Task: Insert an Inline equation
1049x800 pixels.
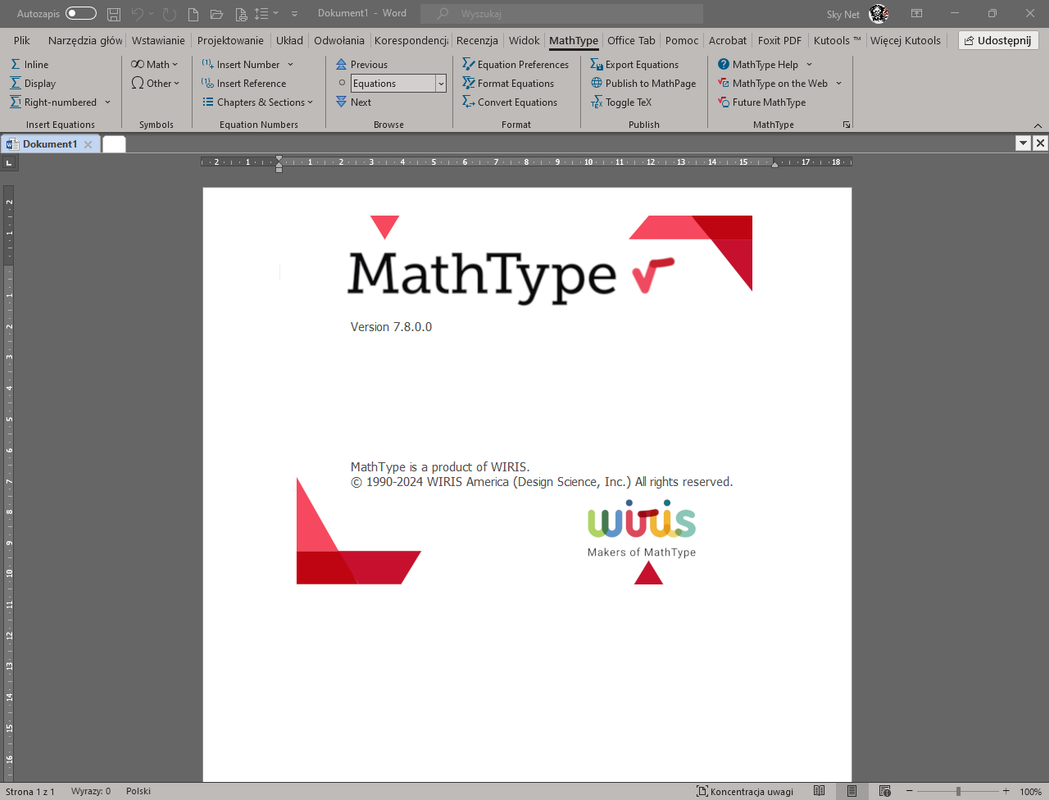Action: point(29,64)
